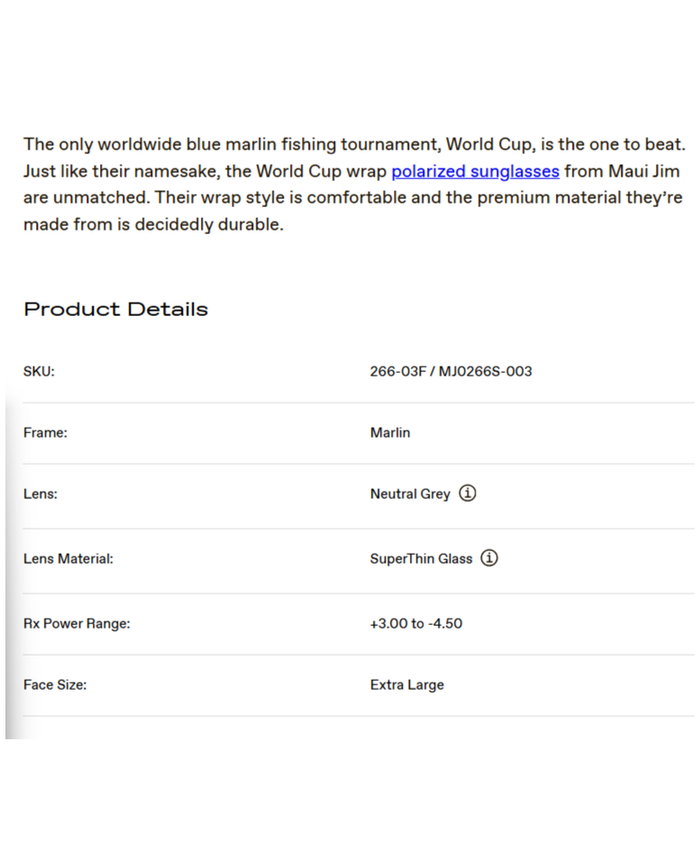The height and width of the screenshot is (850, 700).
Task: Click the SuperThin Glass text
Action: [x=421, y=559]
